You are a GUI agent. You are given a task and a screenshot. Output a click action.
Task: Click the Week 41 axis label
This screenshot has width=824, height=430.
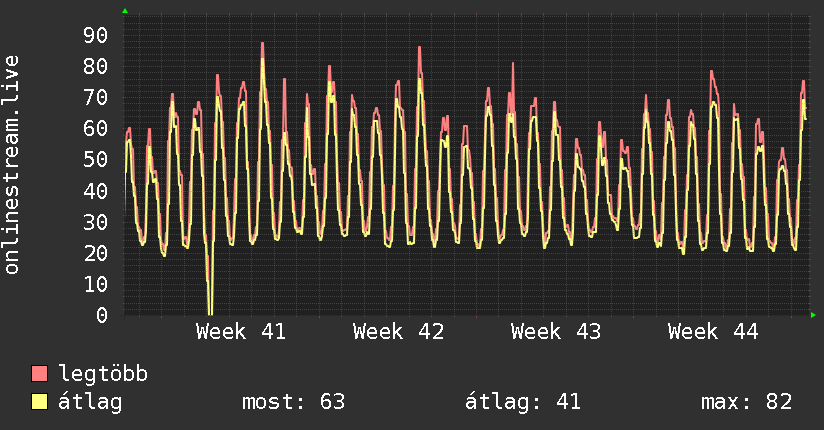point(241,332)
